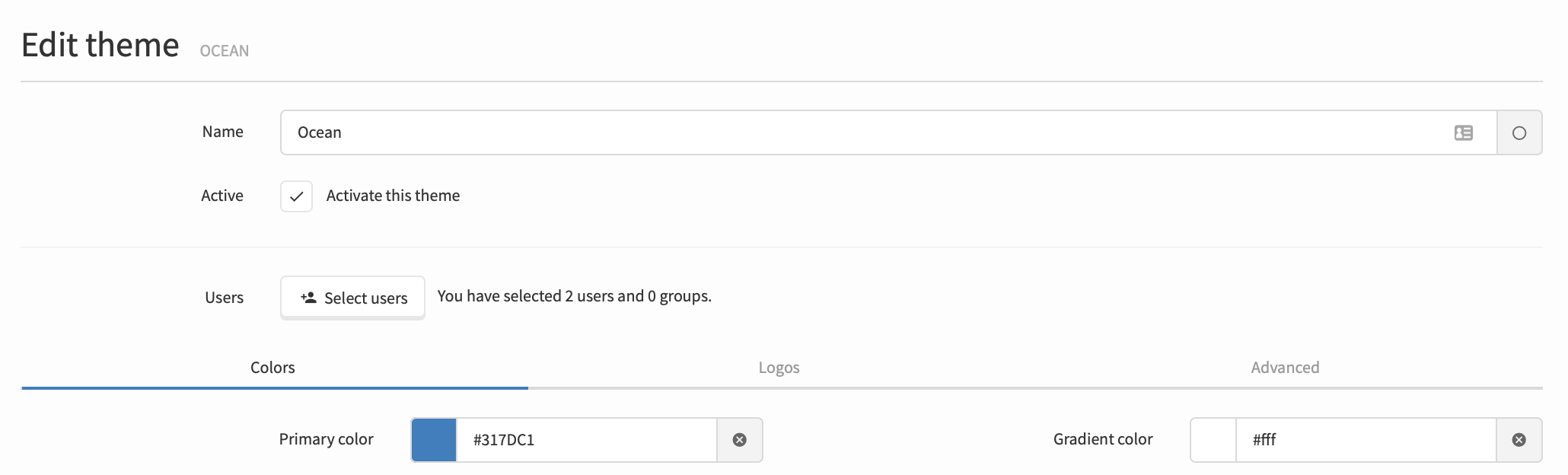Select the Colors tab
1568x475 pixels.
pyautogui.click(x=272, y=368)
